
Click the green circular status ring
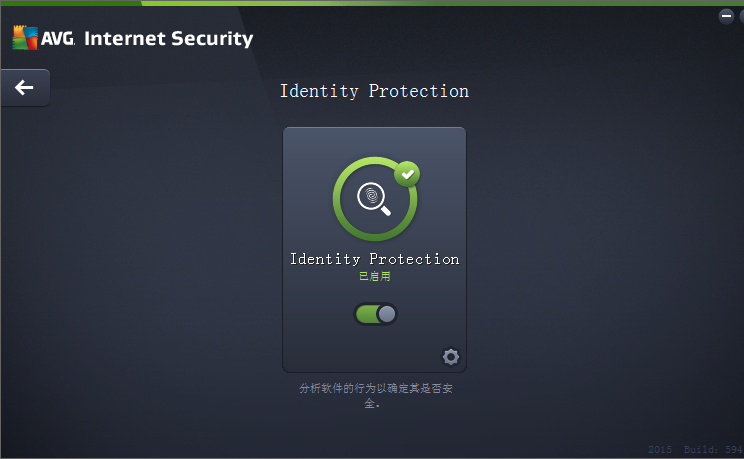coord(375,199)
